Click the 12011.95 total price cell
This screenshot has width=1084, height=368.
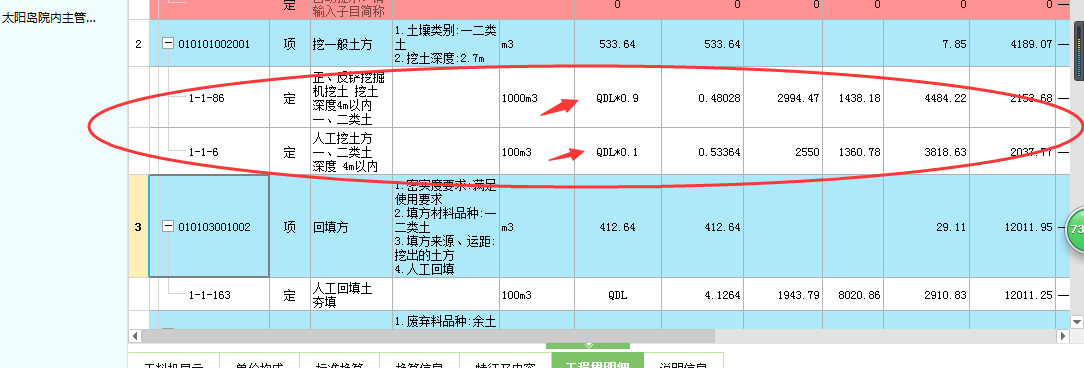click(1012, 226)
